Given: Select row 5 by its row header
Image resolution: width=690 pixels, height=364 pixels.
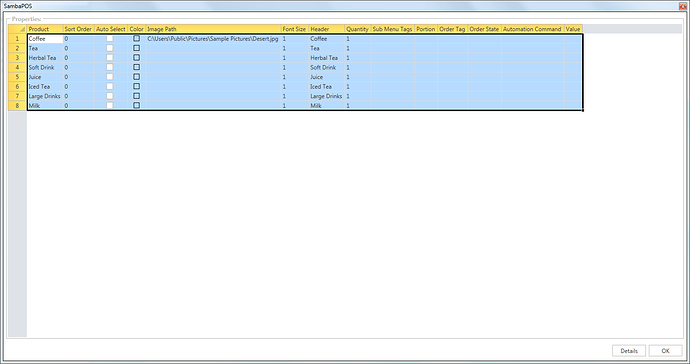Looking at the screenshot, I should [x=18, y=77].
